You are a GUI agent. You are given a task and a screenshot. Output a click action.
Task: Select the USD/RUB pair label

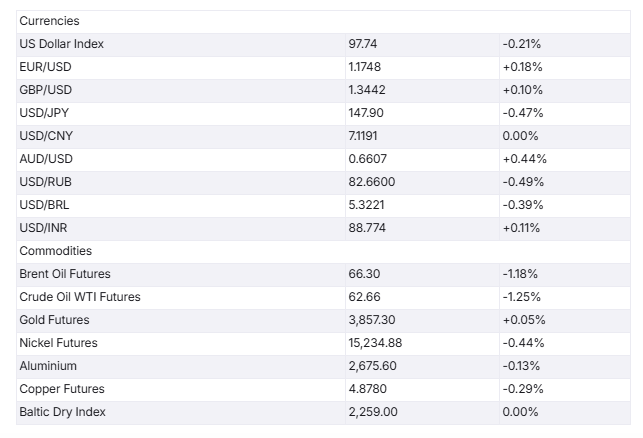tap(46, 182)
